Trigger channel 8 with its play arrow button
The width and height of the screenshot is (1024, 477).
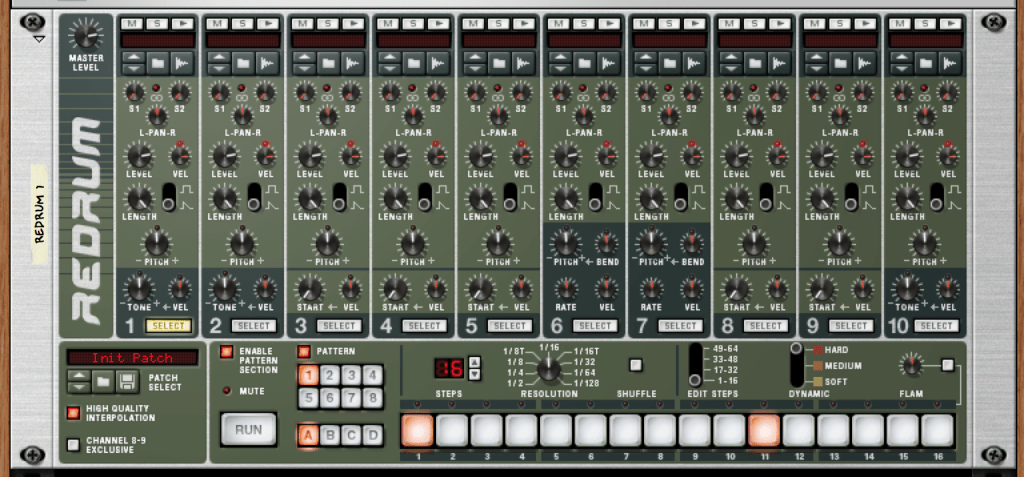[780, 24]
